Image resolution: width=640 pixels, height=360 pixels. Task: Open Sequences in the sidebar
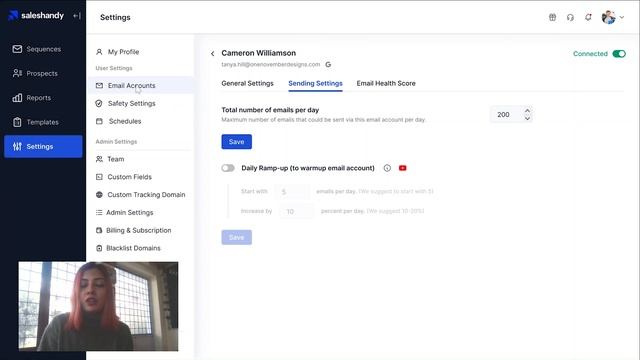coord(43,49)
